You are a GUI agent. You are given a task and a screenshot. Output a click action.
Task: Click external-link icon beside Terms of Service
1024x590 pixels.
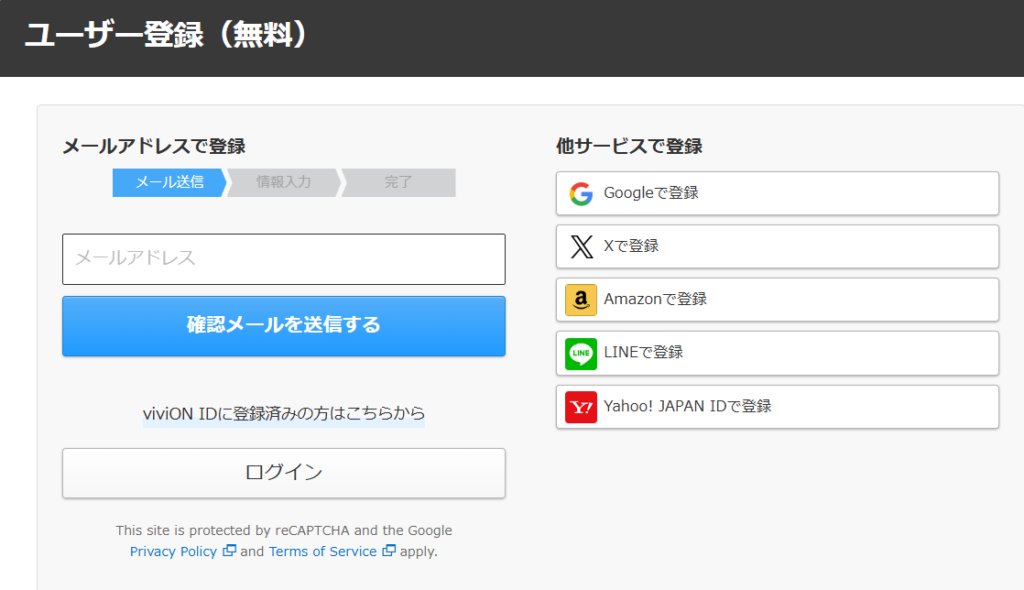tap(389, 551)
